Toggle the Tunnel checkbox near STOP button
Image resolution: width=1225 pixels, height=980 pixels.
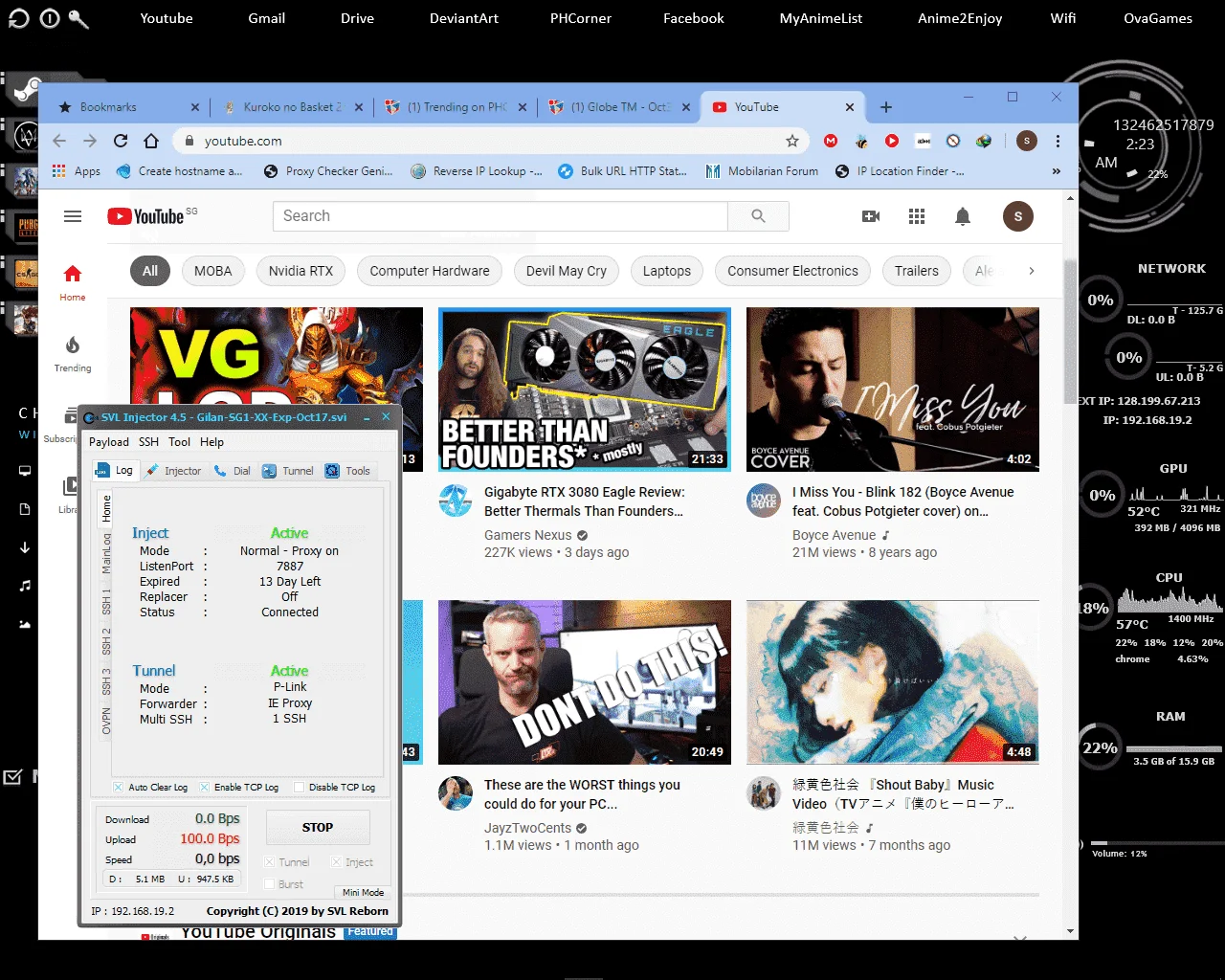click(x=269, y=862)
